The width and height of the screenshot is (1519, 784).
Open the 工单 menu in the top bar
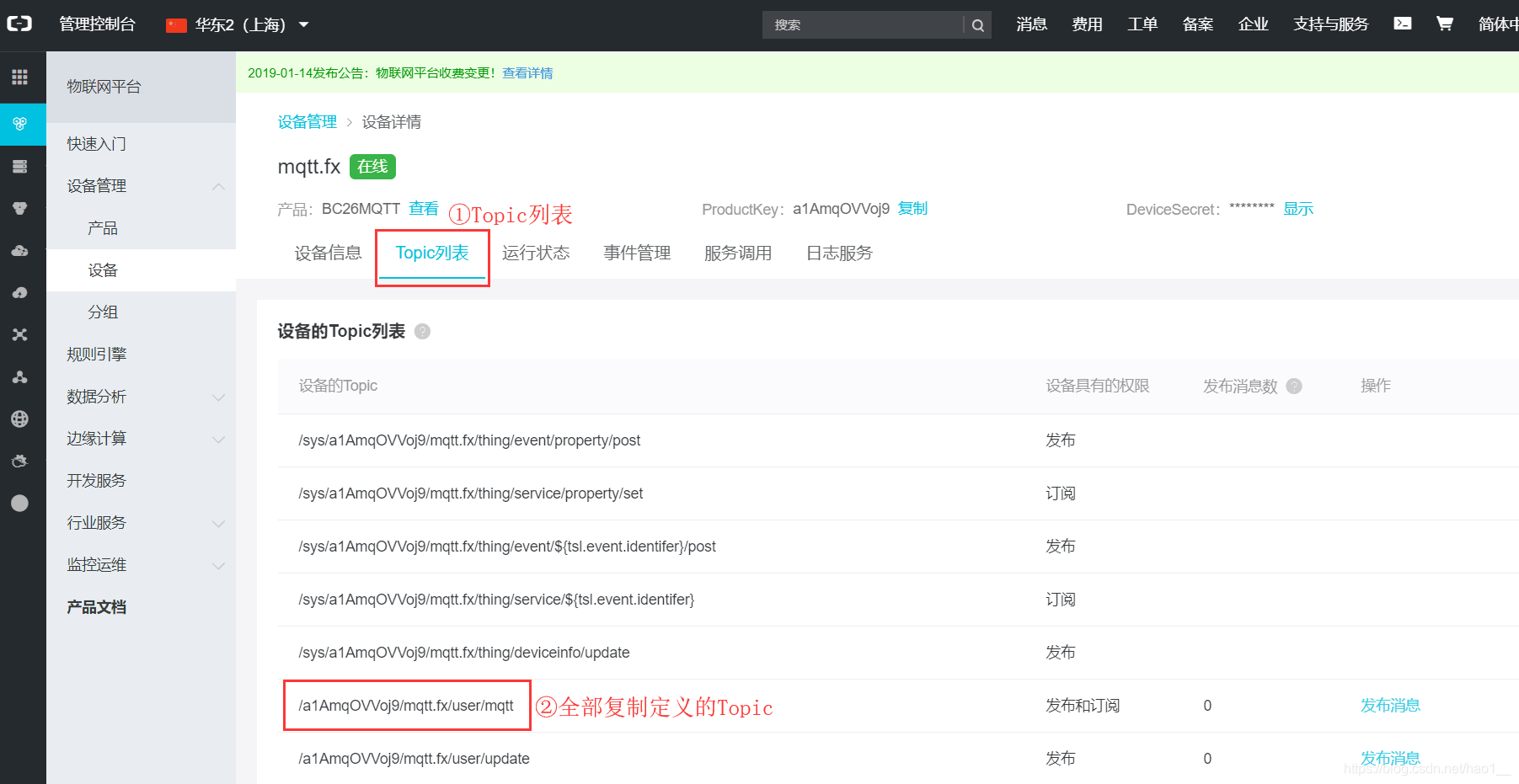1142,24
